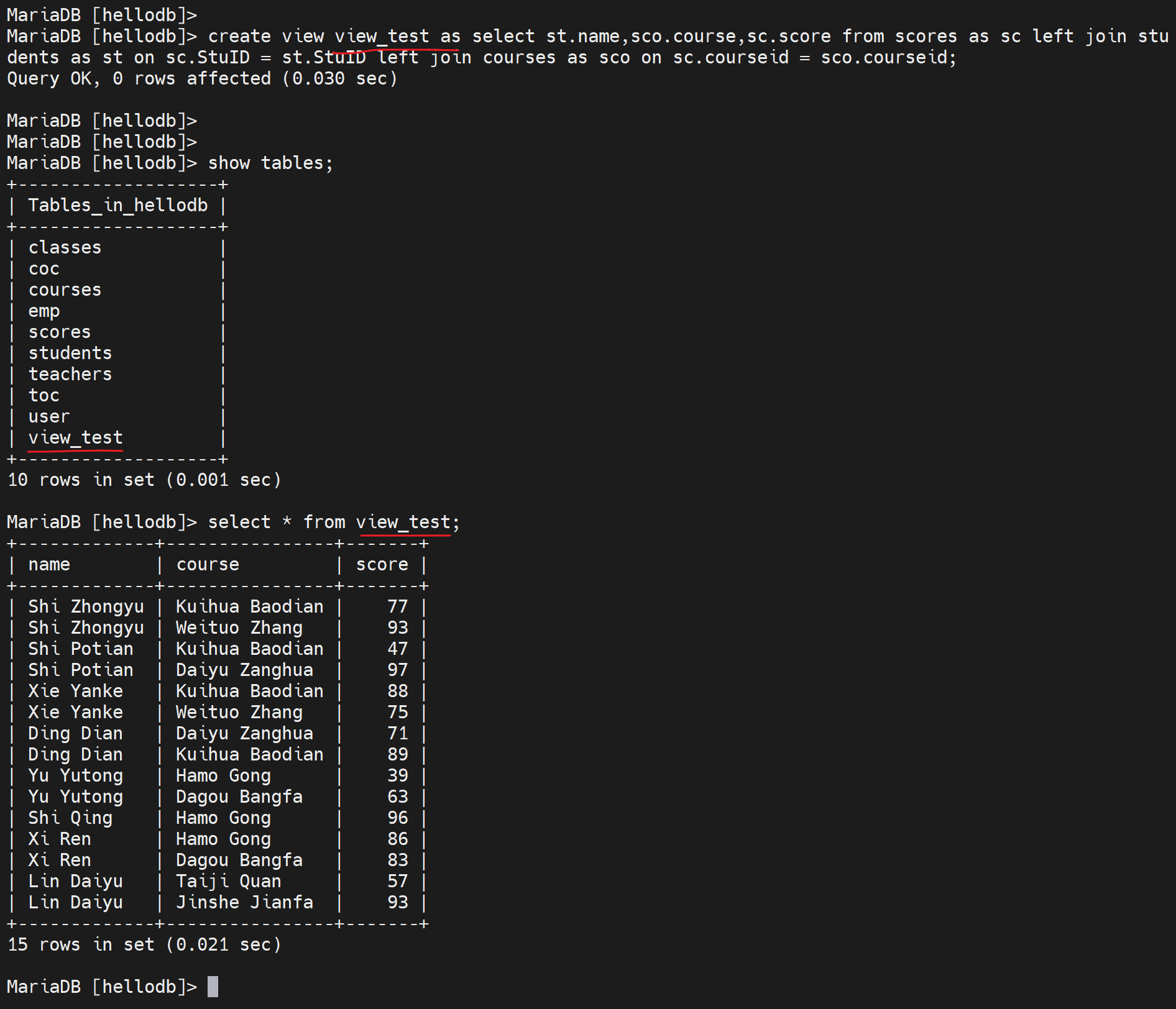This screenshot has height=1009, width=1176.
Task: Click the "toc" table entry
Action: (44, 396)
